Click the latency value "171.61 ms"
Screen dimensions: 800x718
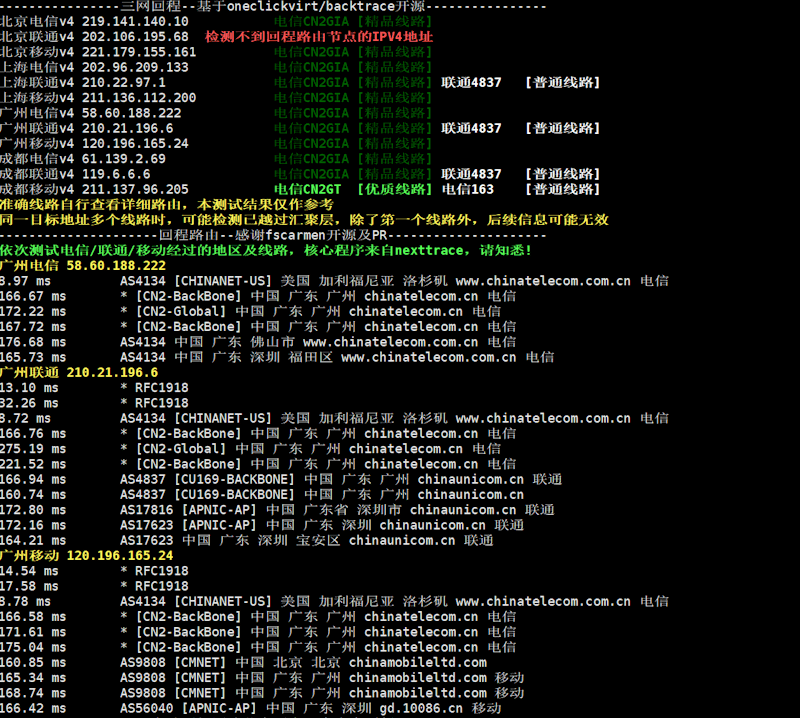click(33, 633)
